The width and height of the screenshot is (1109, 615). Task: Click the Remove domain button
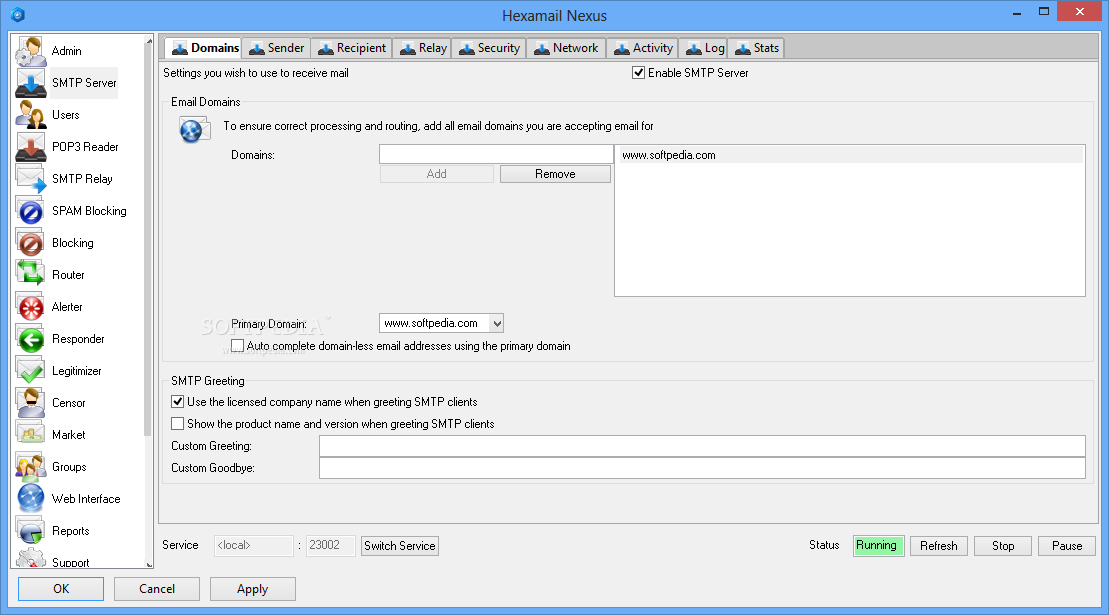[555, 174]
